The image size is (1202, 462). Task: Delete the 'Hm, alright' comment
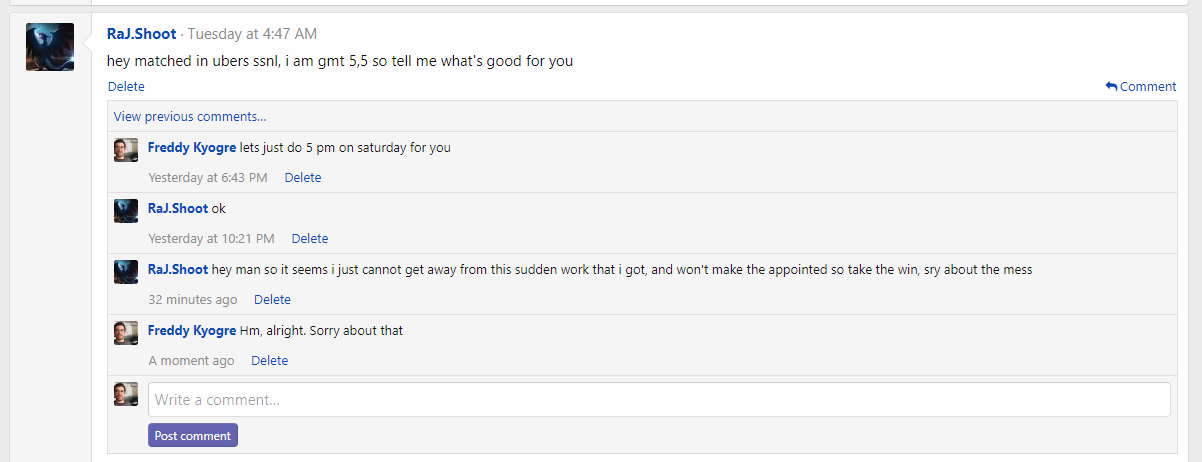tap(269, 361)
